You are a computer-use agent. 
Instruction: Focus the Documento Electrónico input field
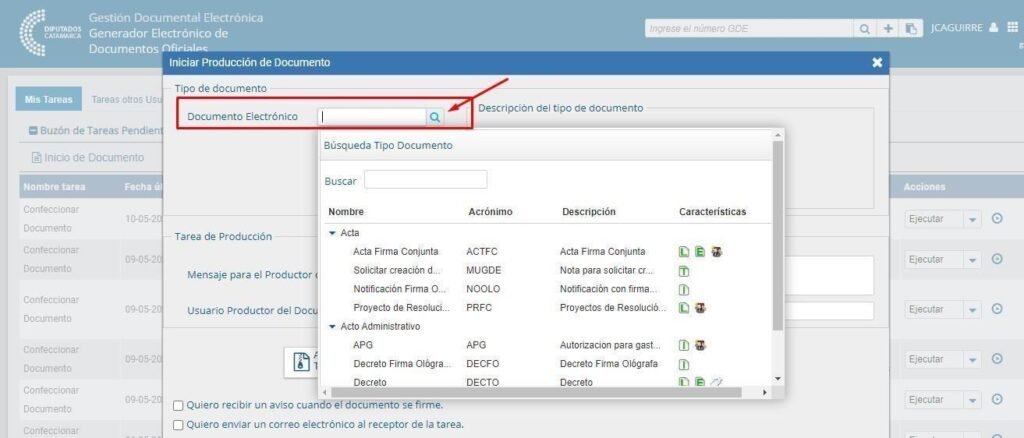[372, 117]
